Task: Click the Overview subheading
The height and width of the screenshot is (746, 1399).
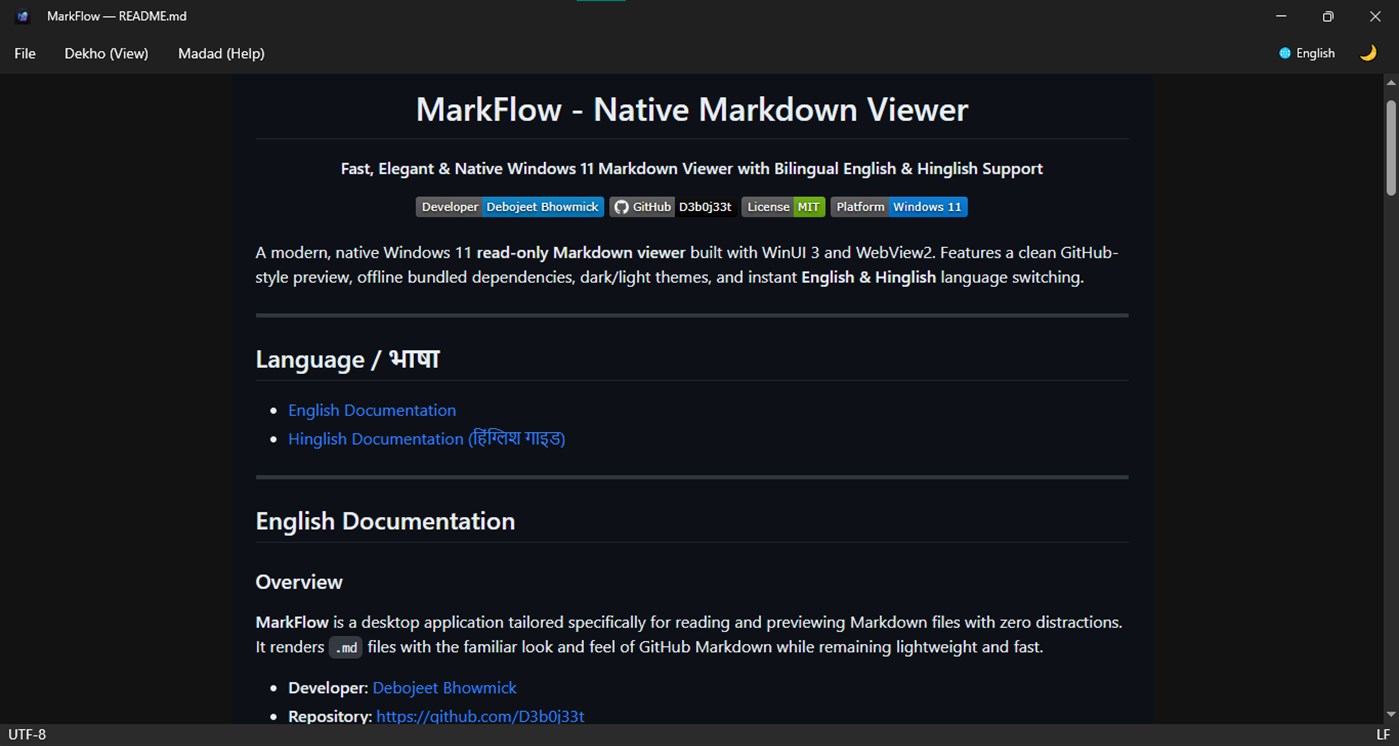Action: [299, 582]
